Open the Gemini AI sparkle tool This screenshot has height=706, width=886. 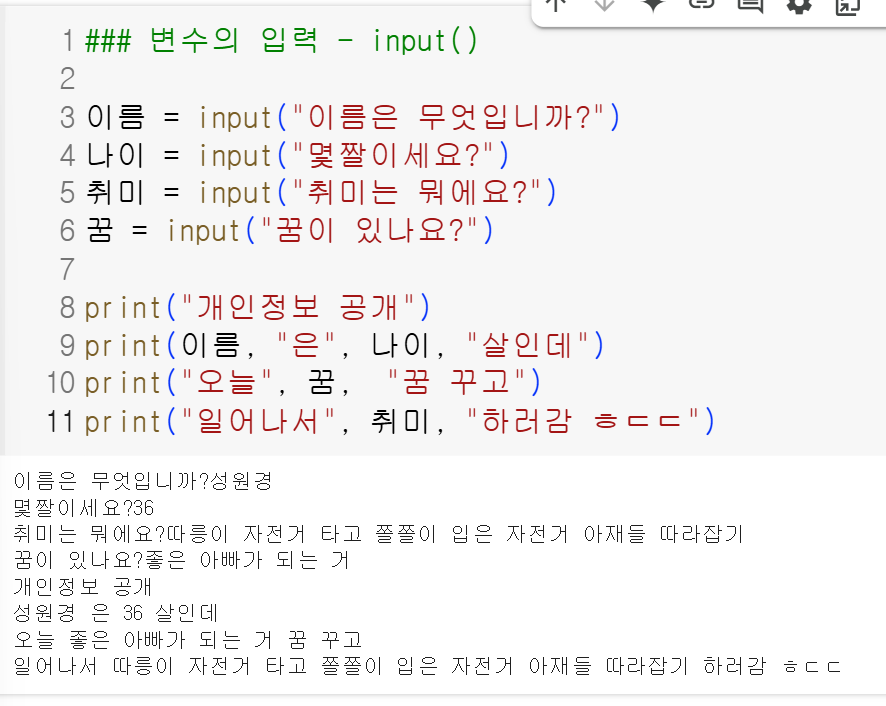pos(653,5)
